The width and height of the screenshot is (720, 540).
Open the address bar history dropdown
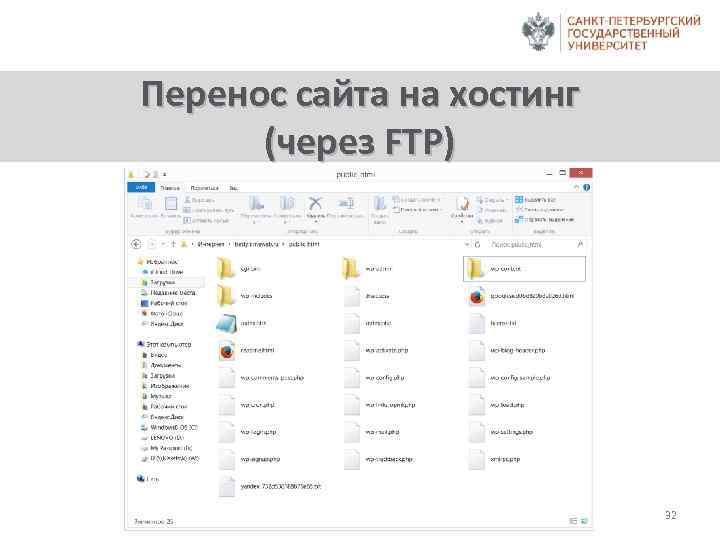[467, 245]
